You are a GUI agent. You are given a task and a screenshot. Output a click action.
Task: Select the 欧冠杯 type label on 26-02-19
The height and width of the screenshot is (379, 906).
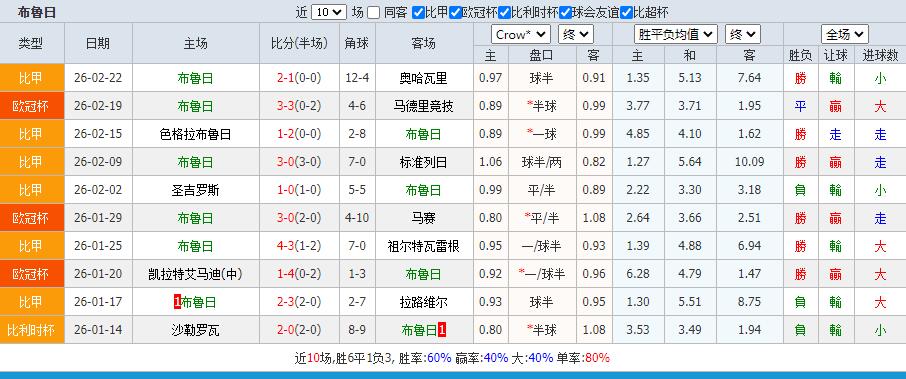[32, 106]
